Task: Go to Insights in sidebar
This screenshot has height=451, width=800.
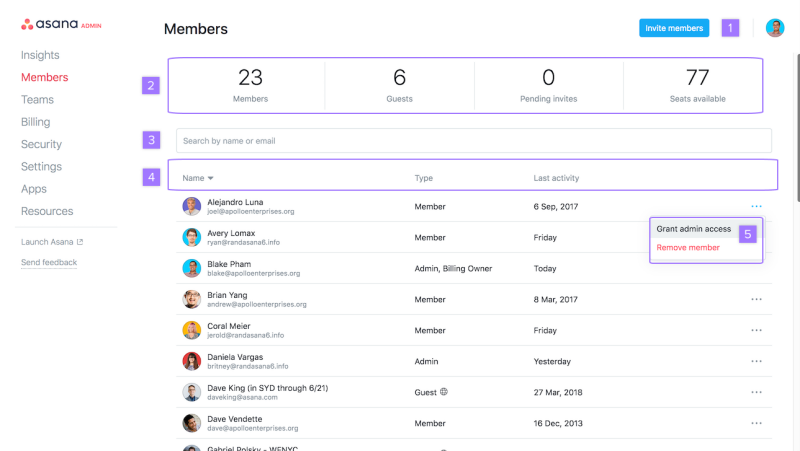Action: pos(40,55)
